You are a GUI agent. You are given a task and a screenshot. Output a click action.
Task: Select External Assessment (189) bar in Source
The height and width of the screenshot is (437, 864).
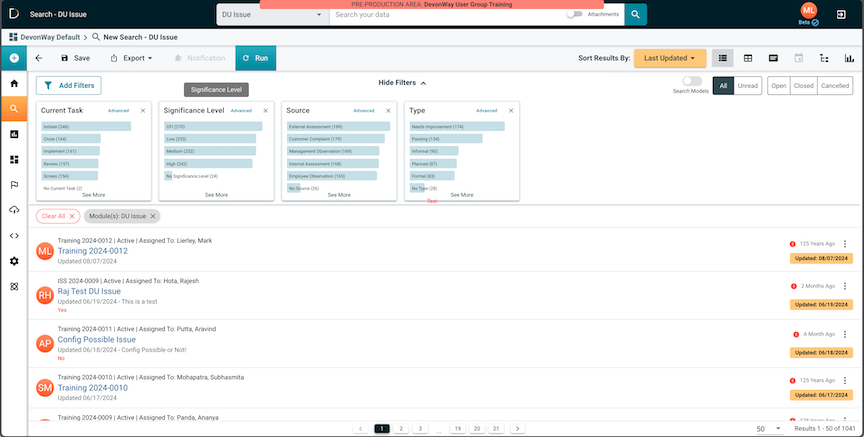coord(338,126)
